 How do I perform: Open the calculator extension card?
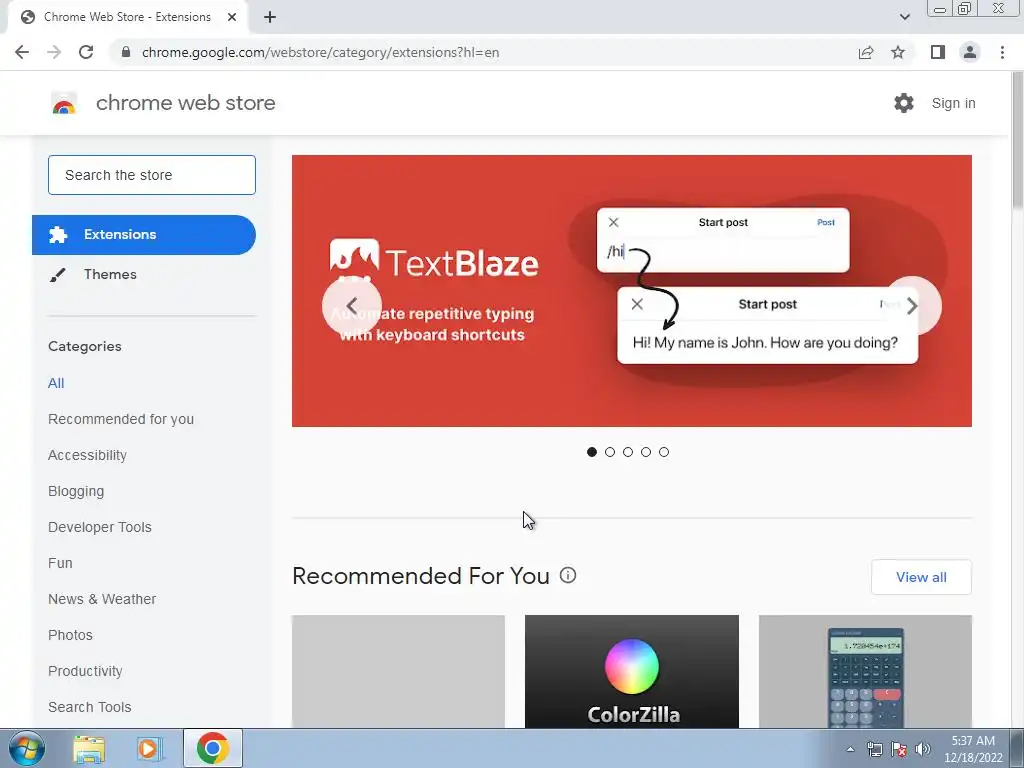click(x=865, y=671)
